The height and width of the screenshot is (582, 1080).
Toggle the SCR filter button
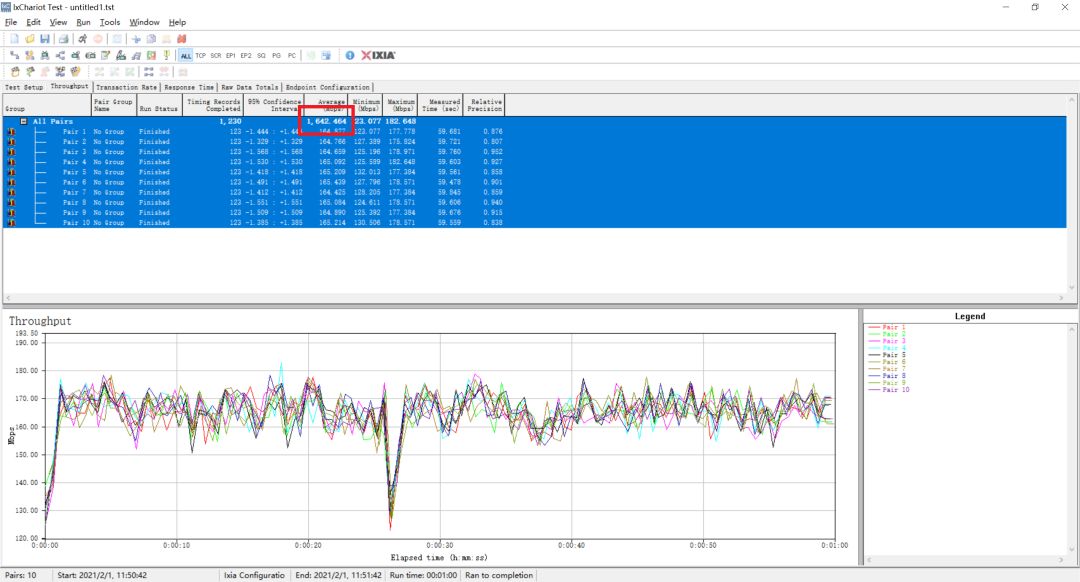tap(216, 55)
